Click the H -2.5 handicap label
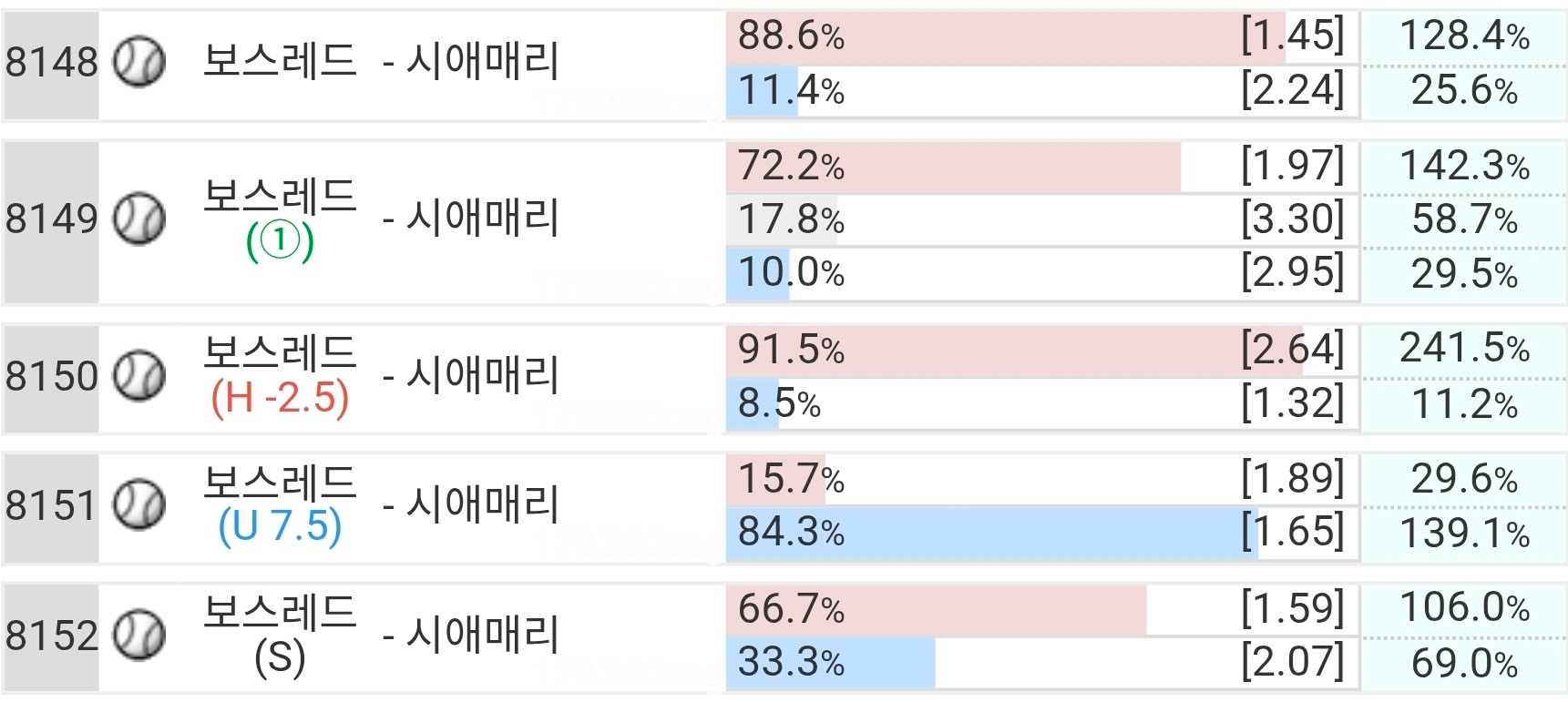This screenshot has height=702, width=1568. (280, 399)
